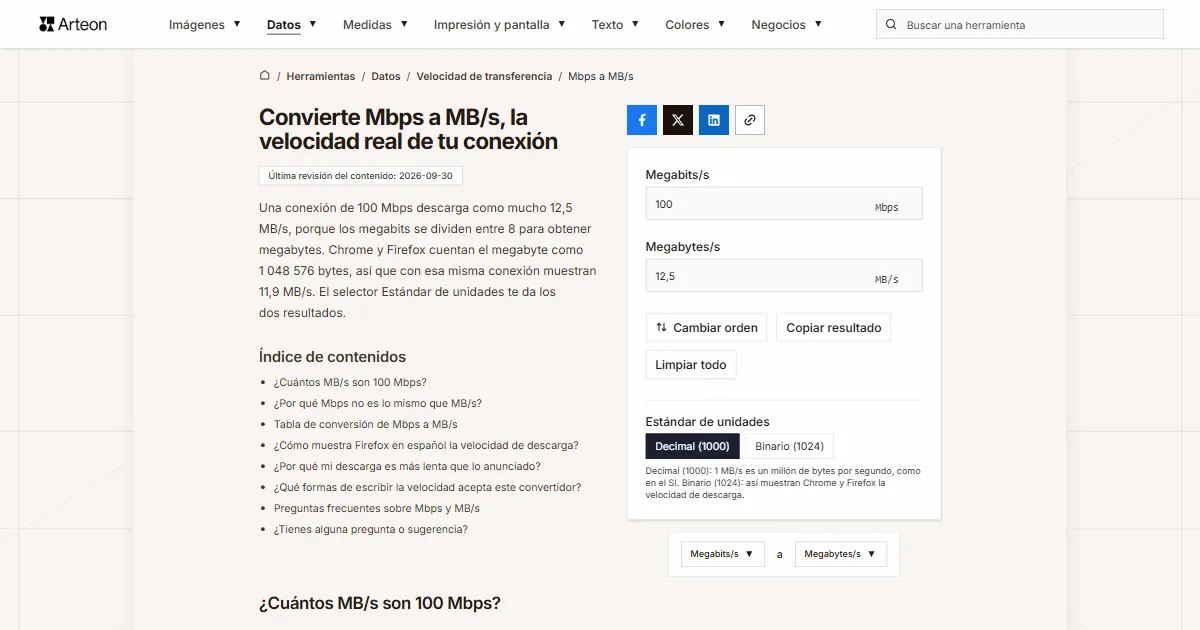Click the main page title heading
This screenshot has height=630, width=1200.
pyautogui.click(x=409, y=129)
